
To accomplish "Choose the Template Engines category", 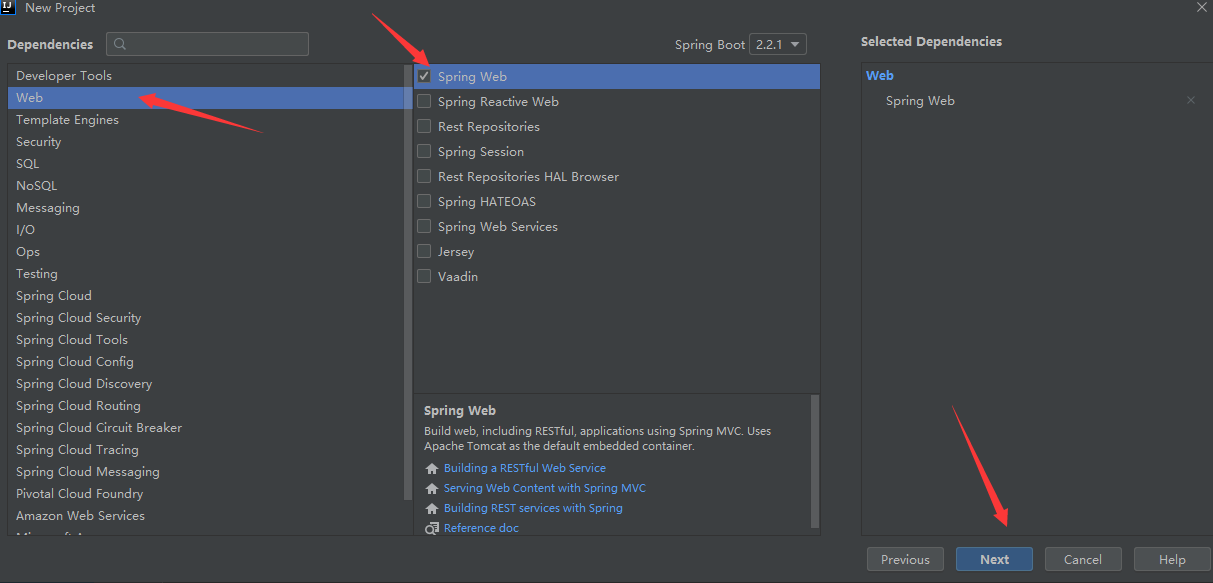I will (205, 120).
